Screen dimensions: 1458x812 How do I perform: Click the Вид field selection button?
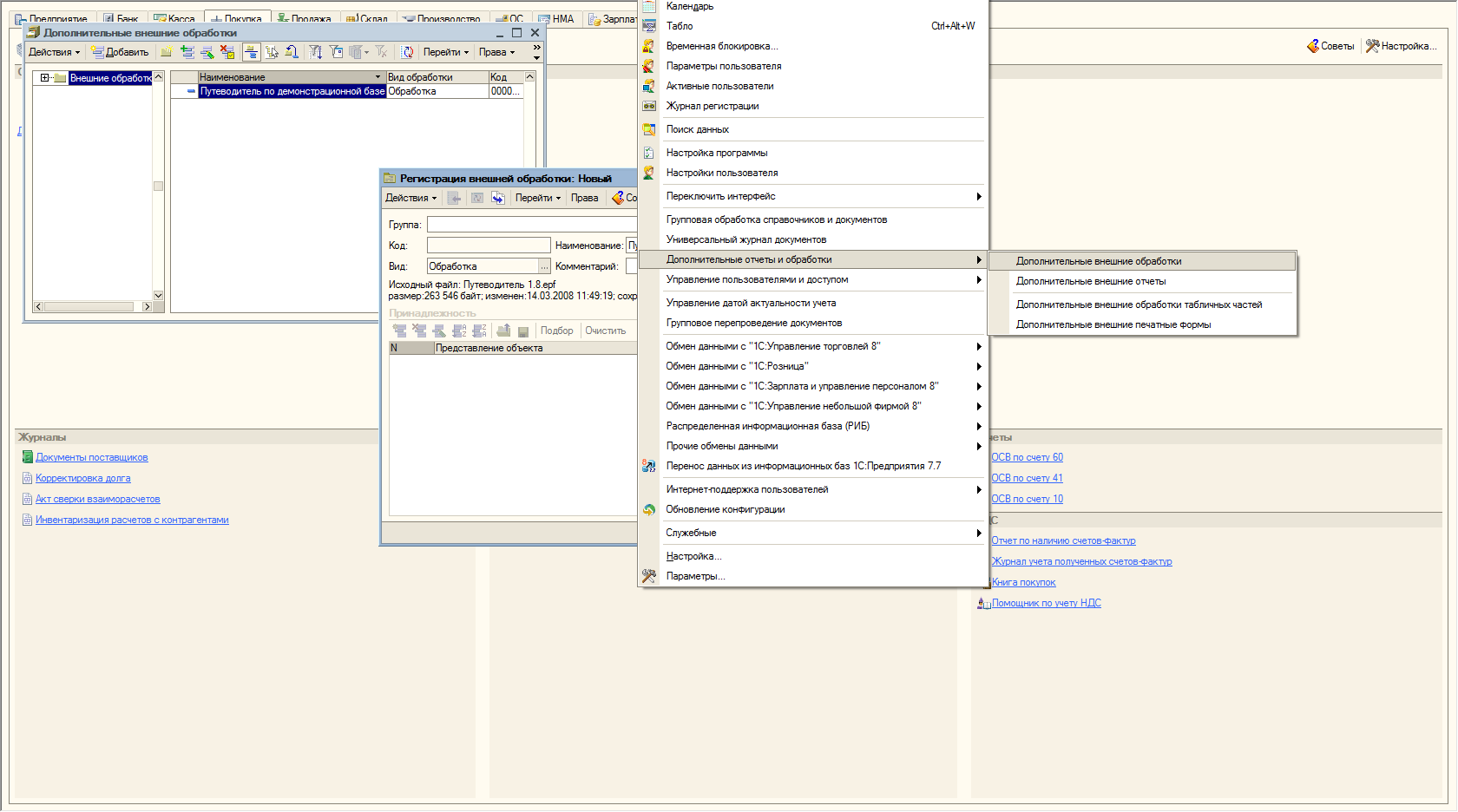click(544, 266)
